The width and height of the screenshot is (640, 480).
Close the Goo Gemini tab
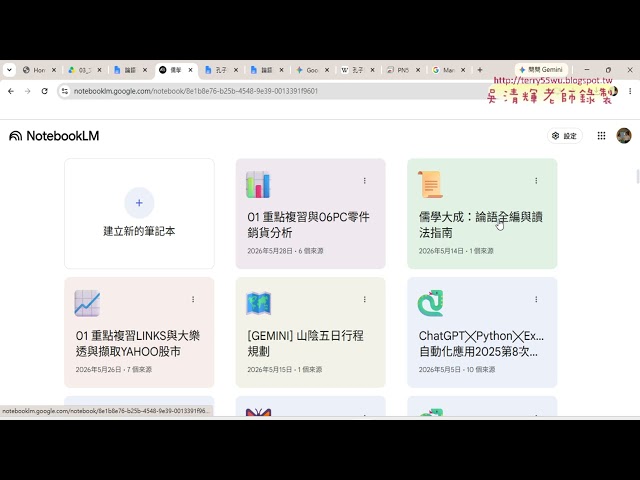(327, 70)
